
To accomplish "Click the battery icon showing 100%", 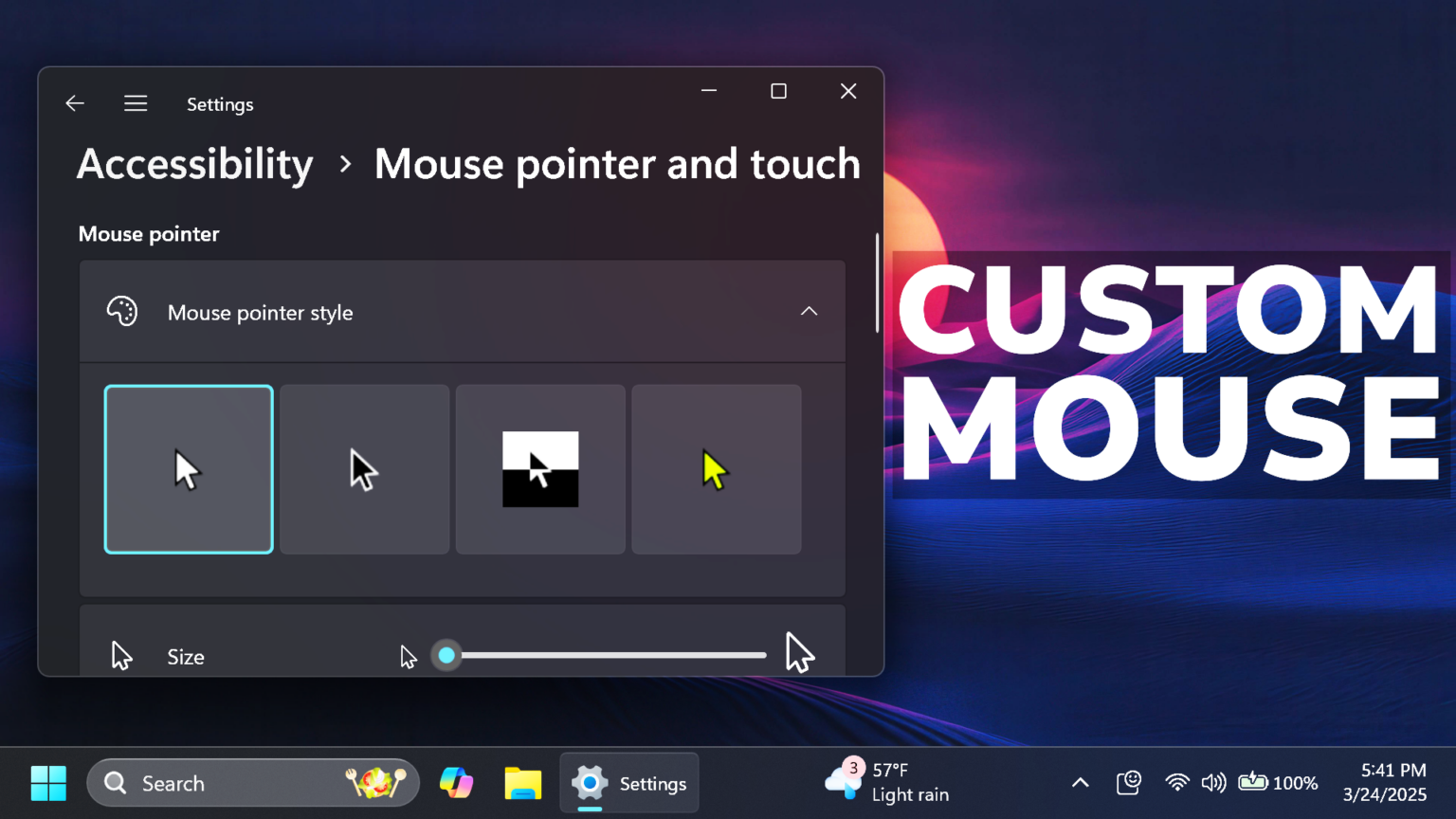I will 1253,782.
